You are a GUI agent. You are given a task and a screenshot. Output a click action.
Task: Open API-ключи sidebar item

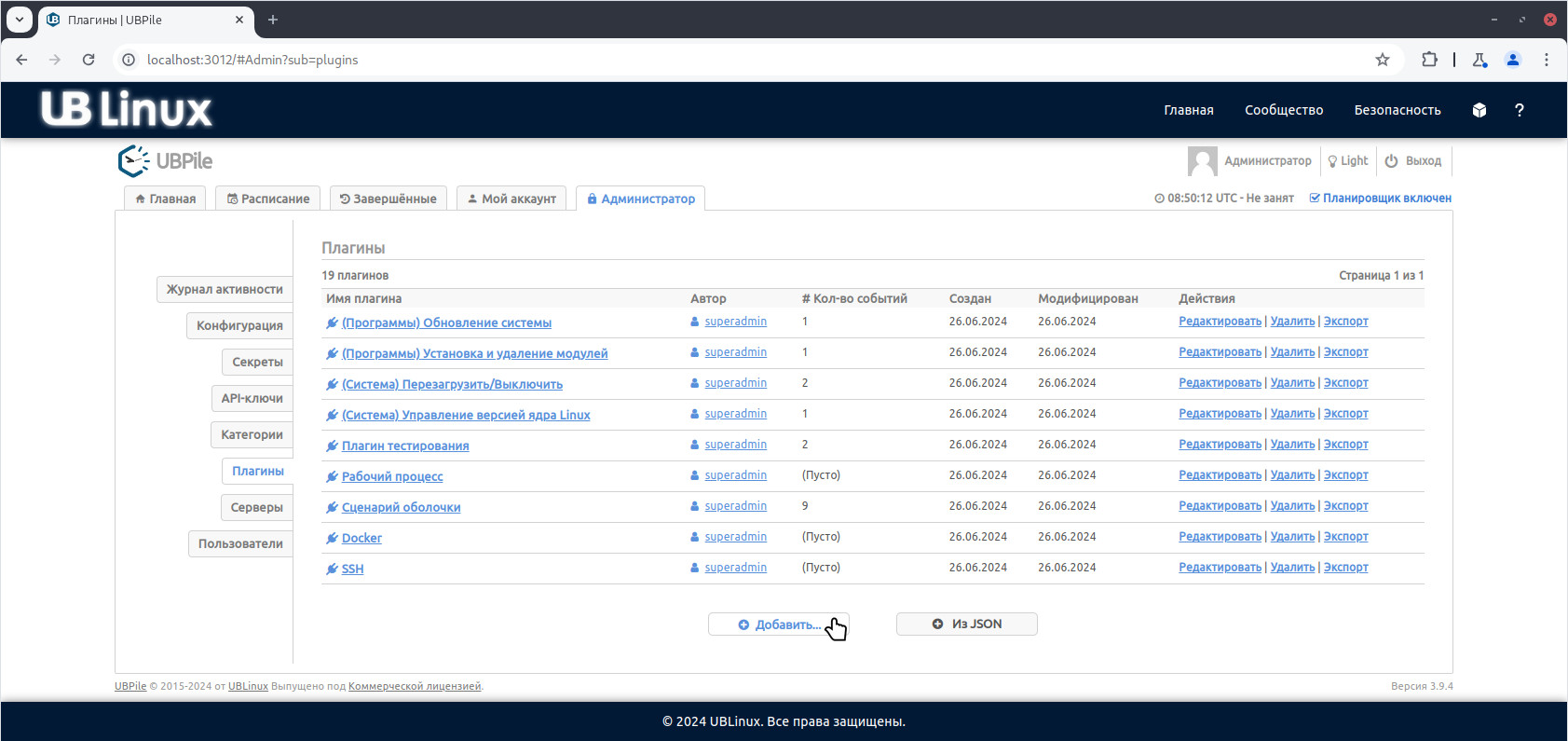tap(252, 398)
